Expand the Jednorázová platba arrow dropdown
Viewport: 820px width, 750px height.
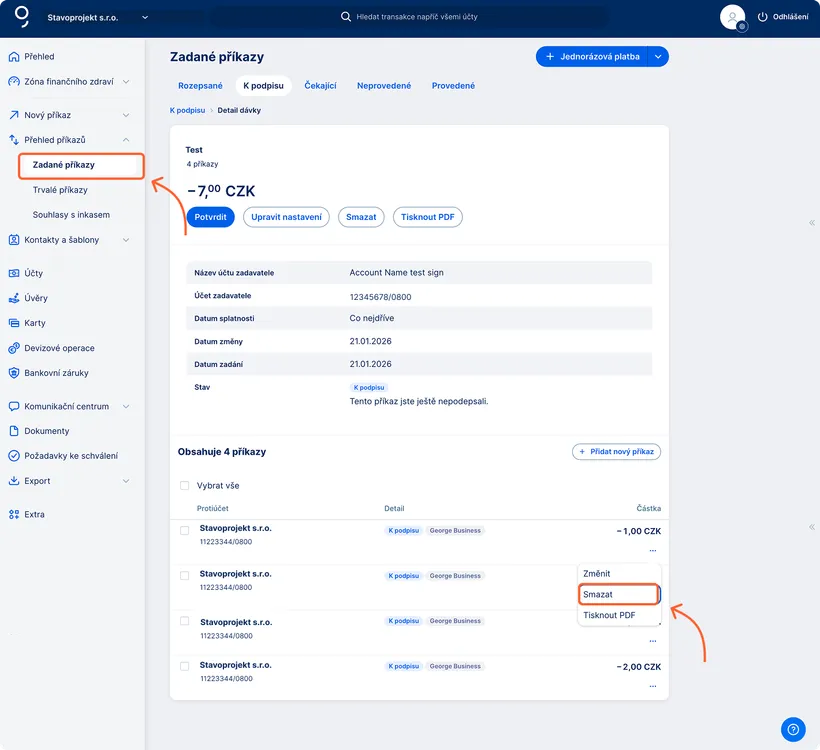pyautogui.click(x=658, y=57)
